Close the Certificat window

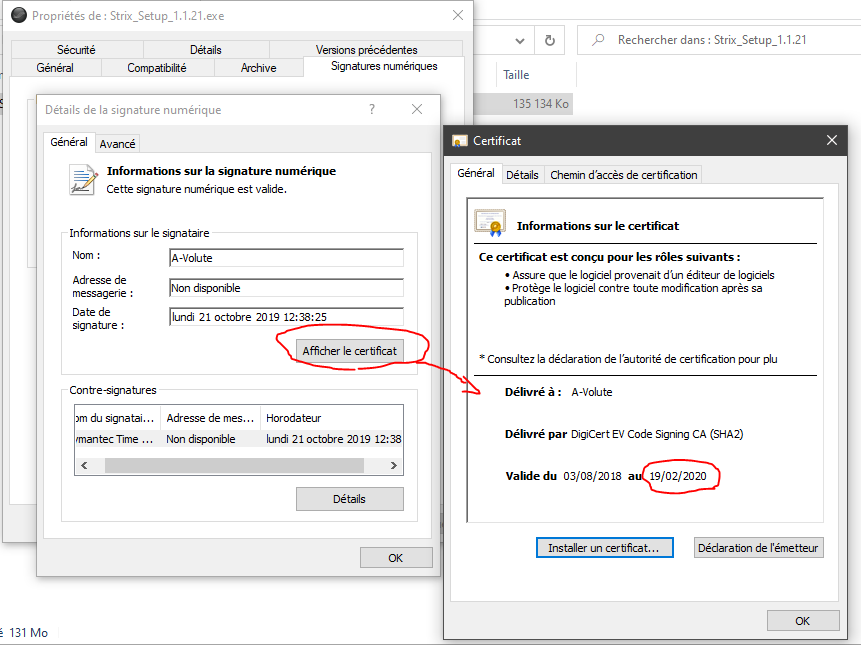[832, 141]
